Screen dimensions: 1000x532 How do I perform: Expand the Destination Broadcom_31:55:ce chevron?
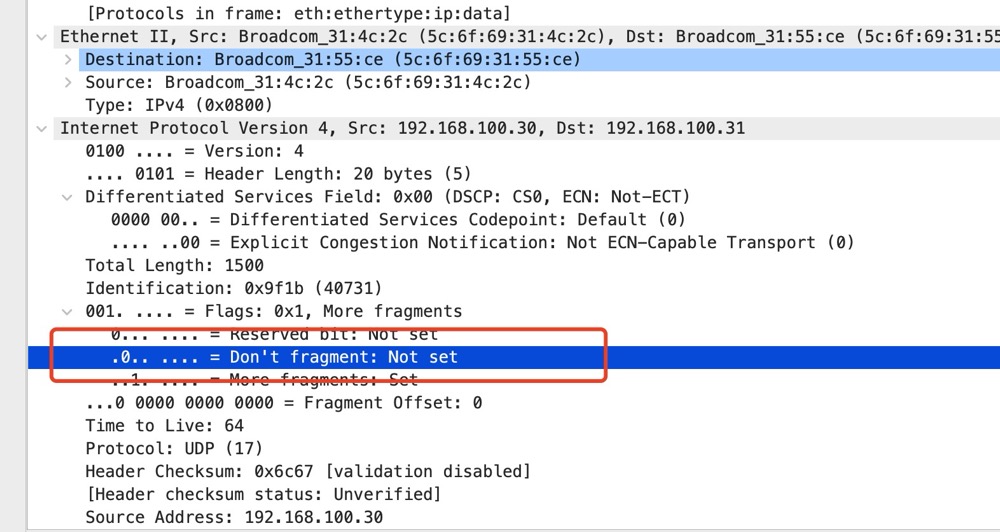67,60
